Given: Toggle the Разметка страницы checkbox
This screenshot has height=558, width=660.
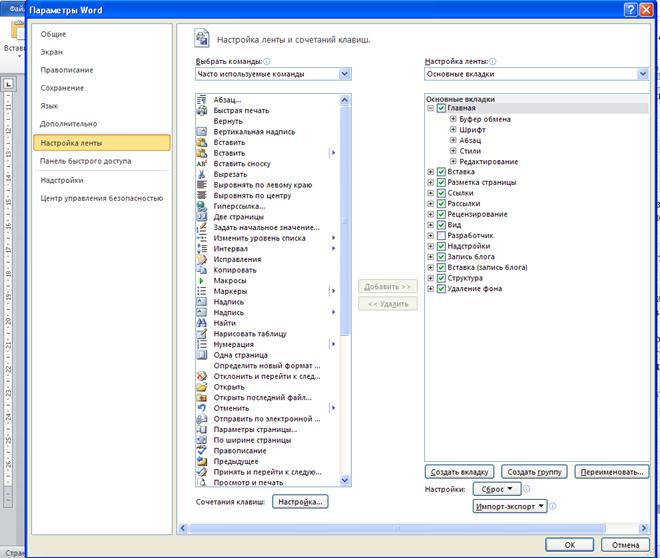Looking at the screenshot, I should [441, 182].
